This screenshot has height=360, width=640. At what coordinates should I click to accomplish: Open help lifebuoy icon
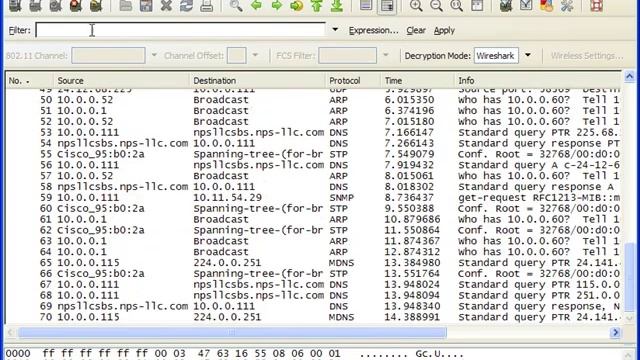tap(596, 5)
